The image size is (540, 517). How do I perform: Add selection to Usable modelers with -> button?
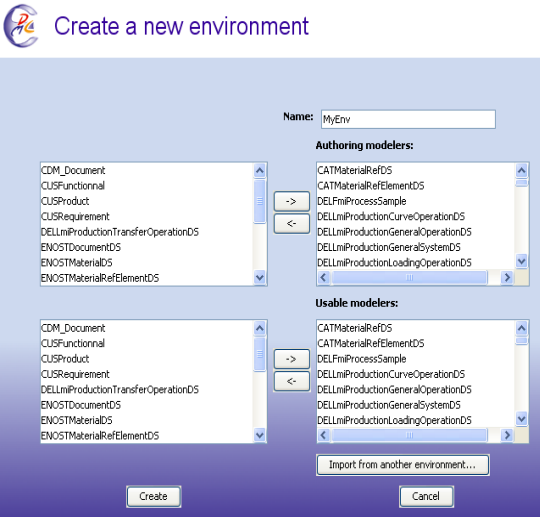pos(292,359)
